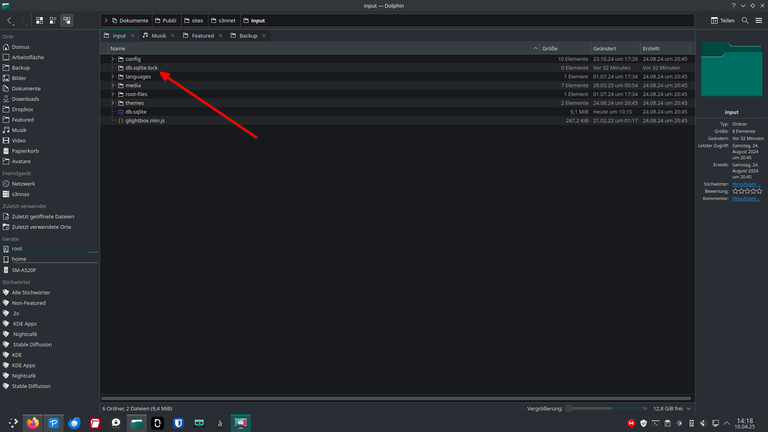Close the Musik tab
The height and width of the screenshot is (432, 768).
click(173, 36)
